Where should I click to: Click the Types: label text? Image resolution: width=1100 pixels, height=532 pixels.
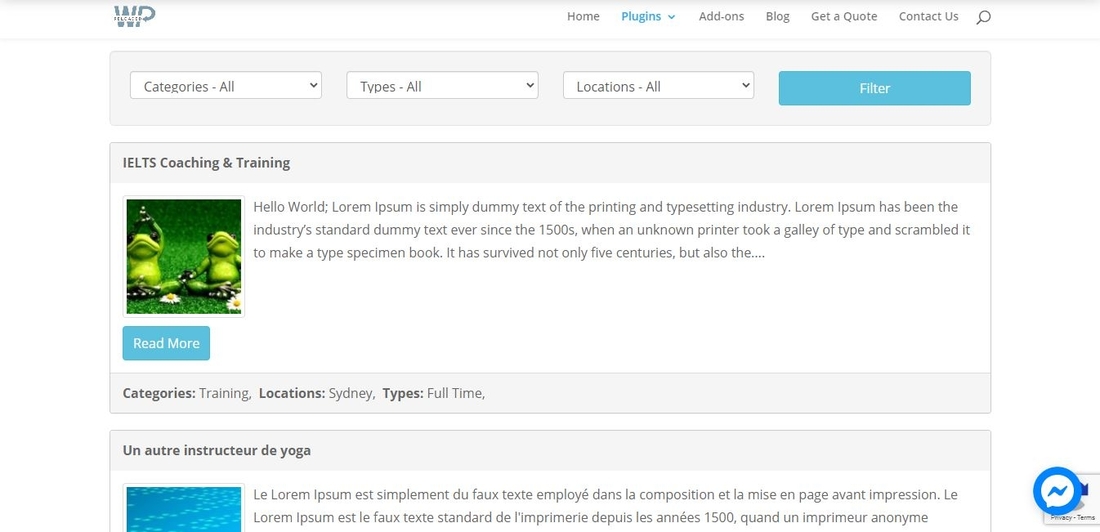(403, 393)
